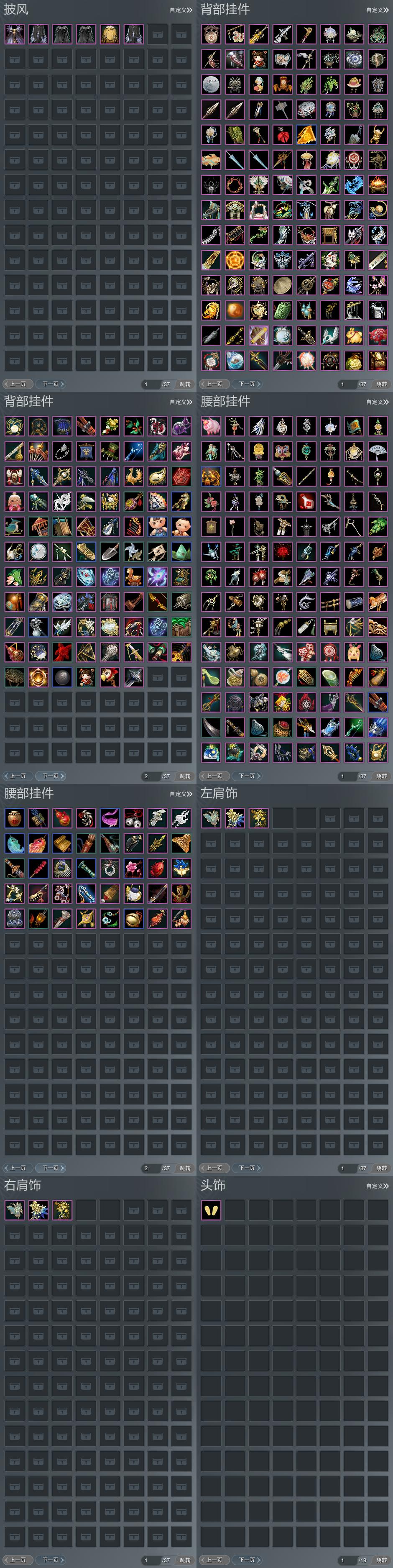The image size is (393, 1568).
Task: Select the yellow triangular pennant icon
Action: pyautogui.click(x=306, y=135)
